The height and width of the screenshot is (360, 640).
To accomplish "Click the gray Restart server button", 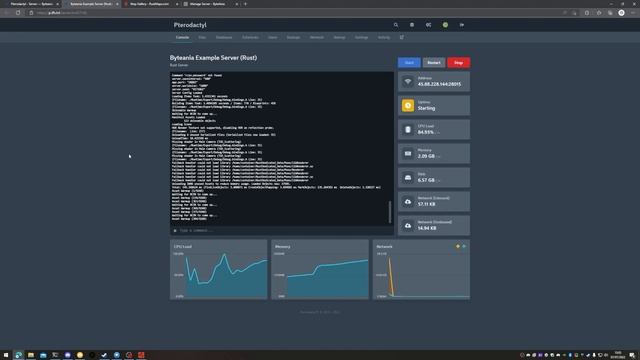I will click(434, 62).
